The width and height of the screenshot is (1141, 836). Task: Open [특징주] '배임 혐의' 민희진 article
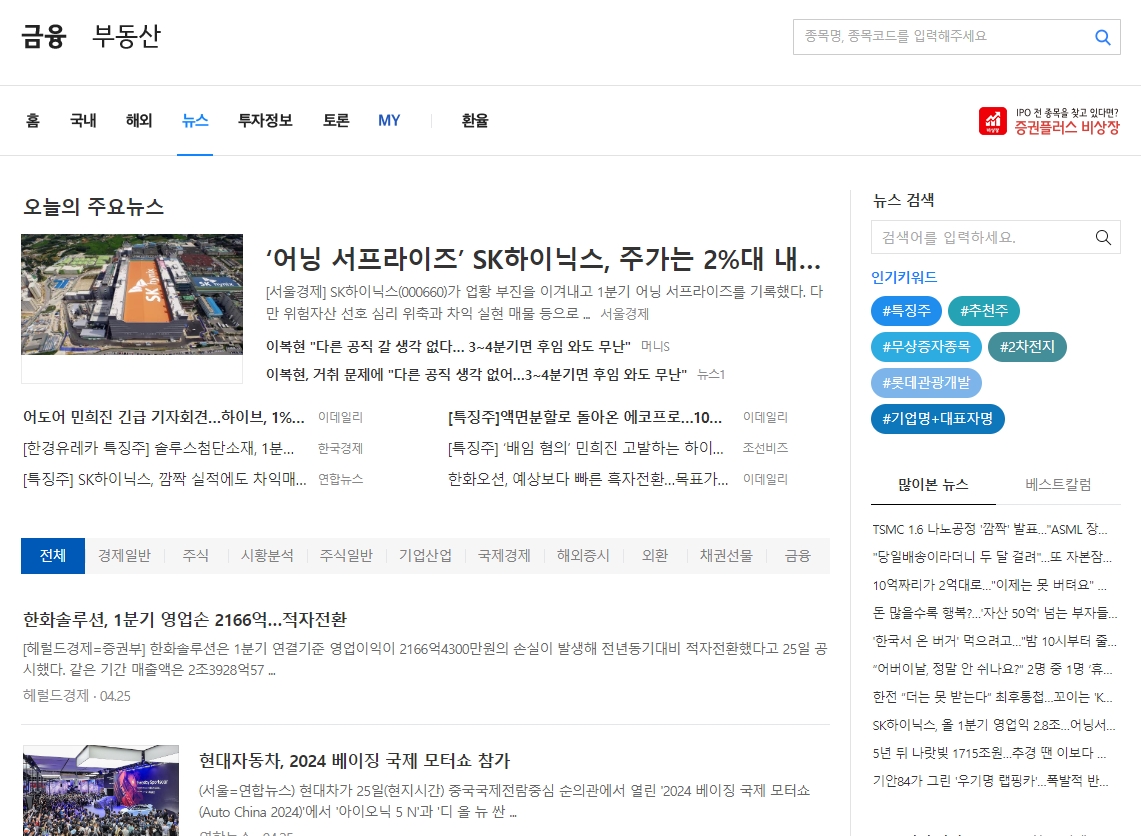tap(586, 448)
